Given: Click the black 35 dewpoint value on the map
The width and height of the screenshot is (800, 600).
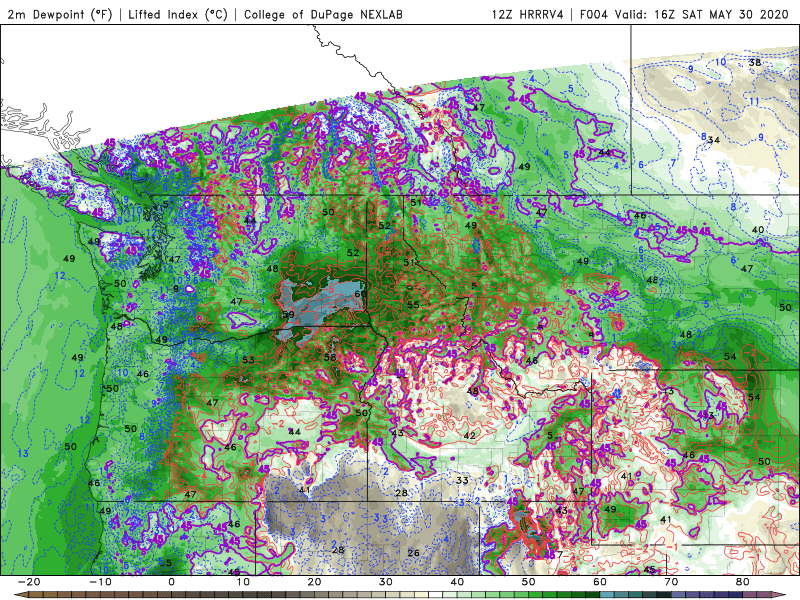Looking at the screenshot, I should (165, 563).
